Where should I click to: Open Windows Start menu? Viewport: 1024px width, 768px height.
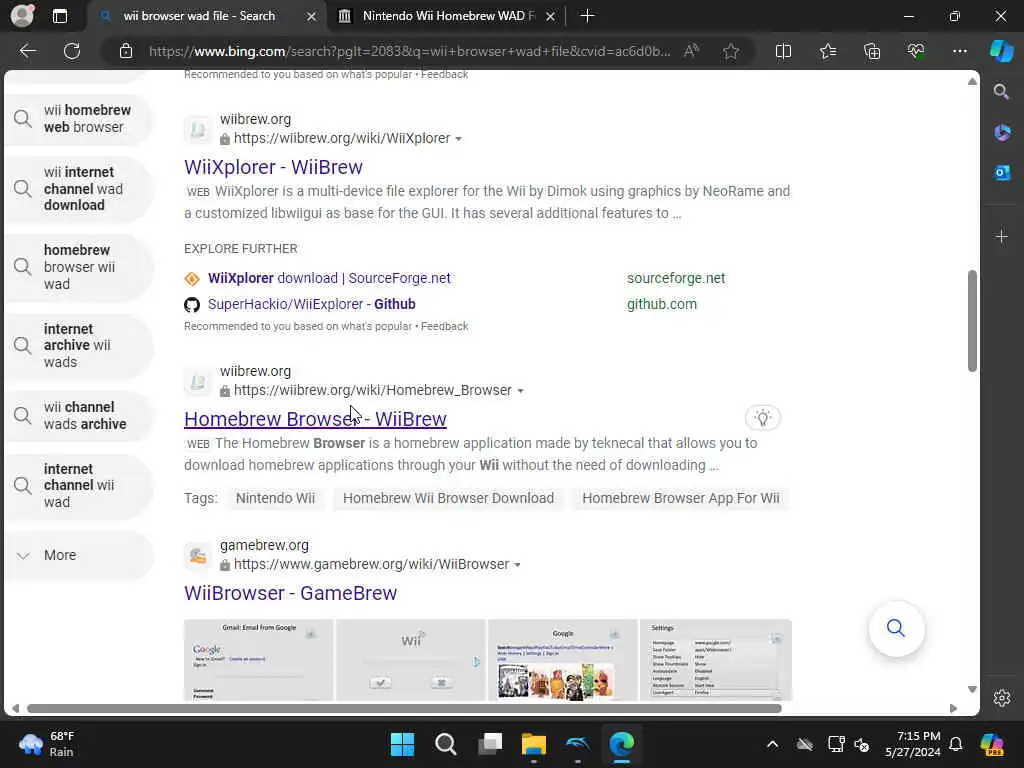(x=402, y=744)
